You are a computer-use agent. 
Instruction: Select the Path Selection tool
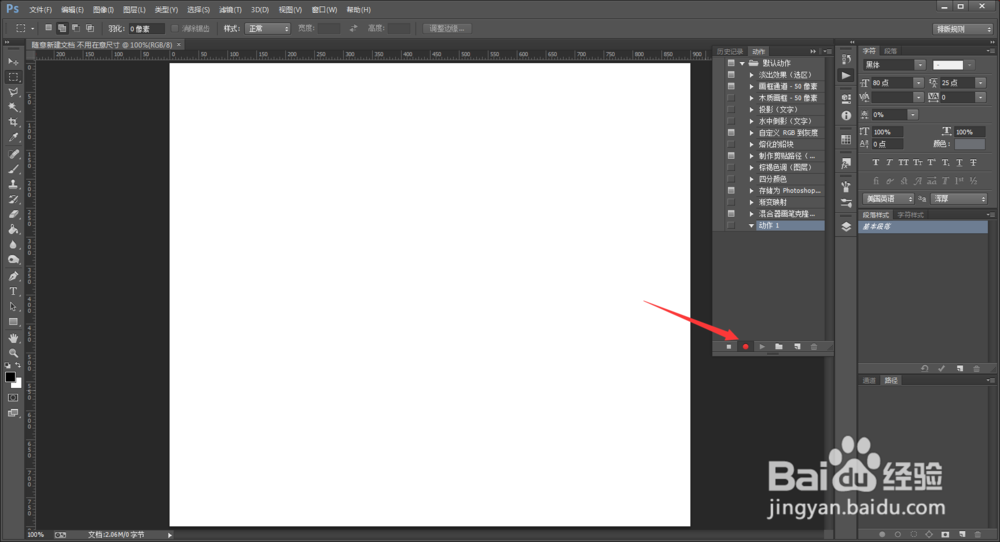click(x=13, y=307)
